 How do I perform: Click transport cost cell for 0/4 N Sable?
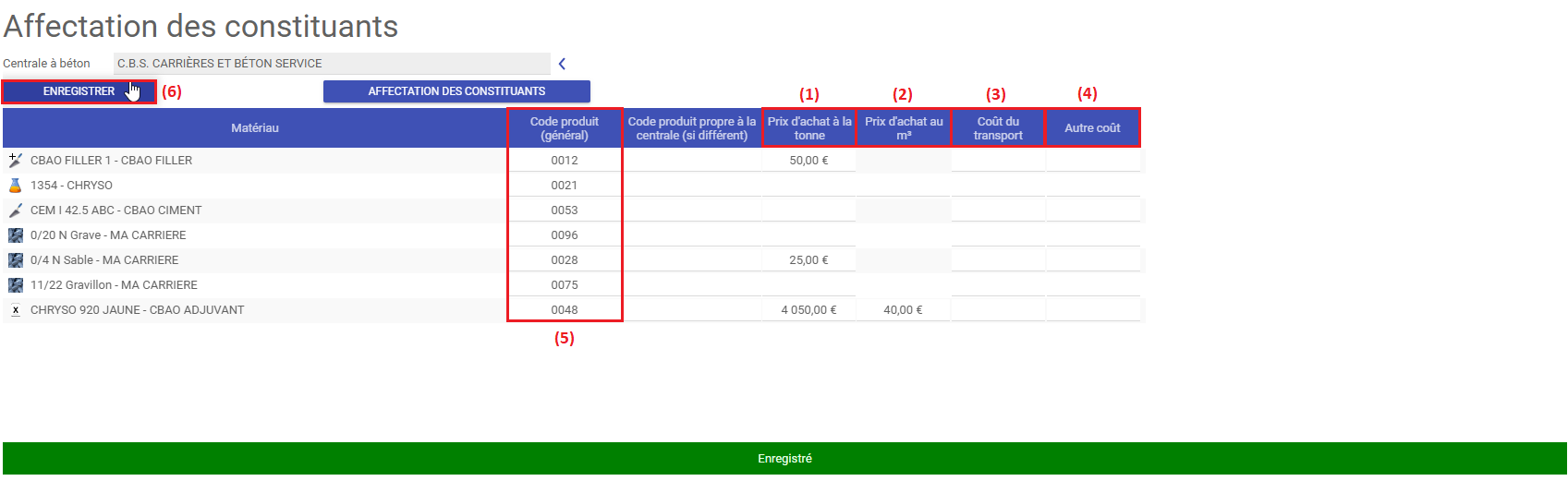tap(998, 259)
